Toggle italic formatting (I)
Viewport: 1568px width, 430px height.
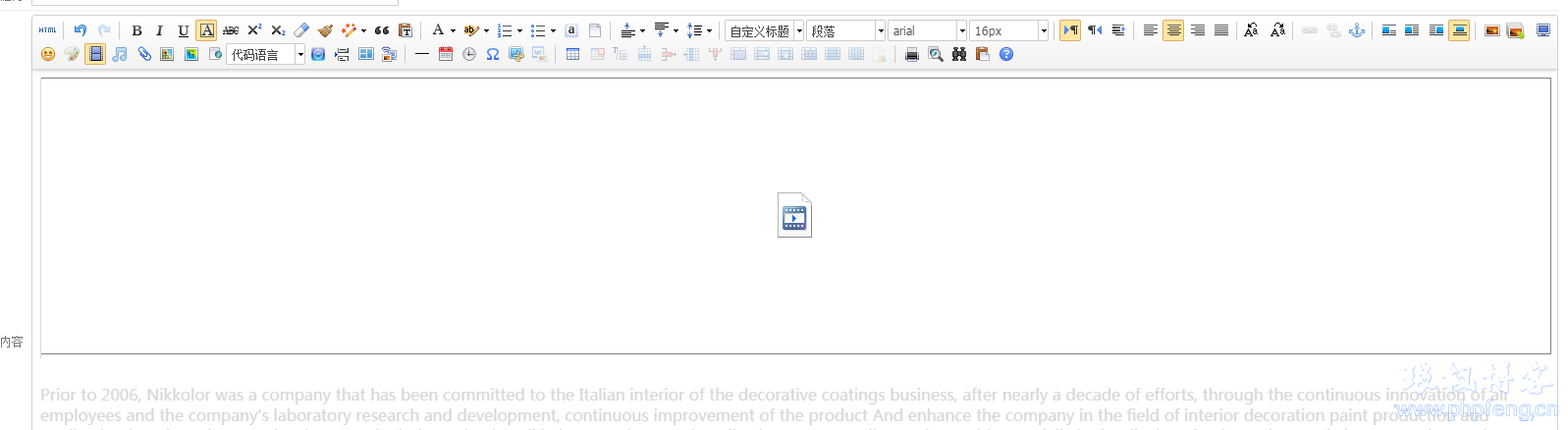coord(159,30)
